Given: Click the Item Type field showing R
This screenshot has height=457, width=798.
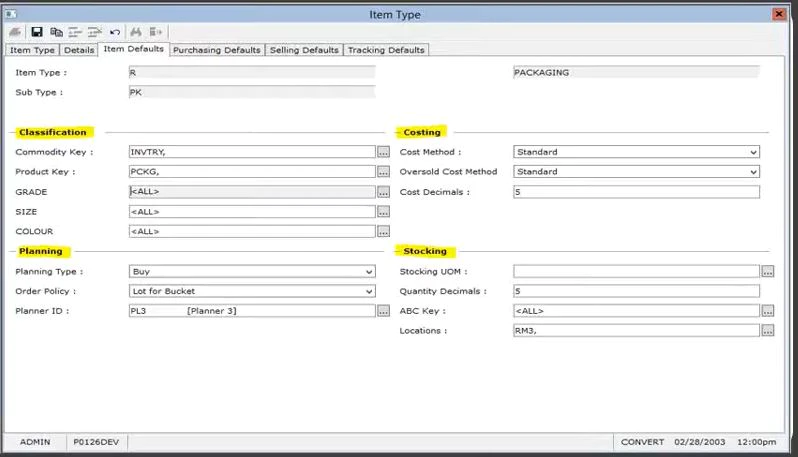Looking at the screenshot, I should point(252,72).
